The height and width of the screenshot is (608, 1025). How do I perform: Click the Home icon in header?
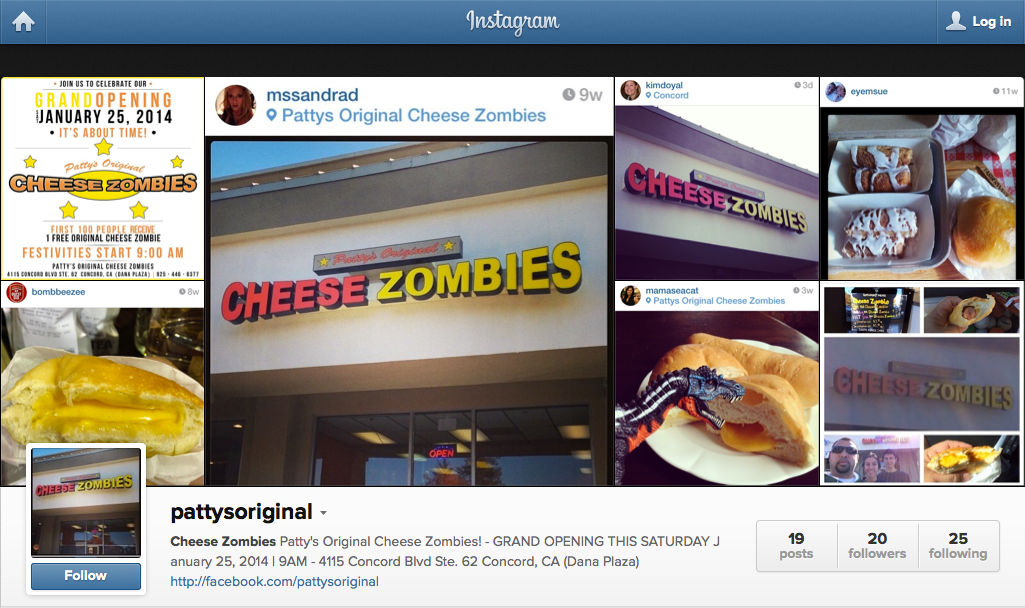(x=23, y=22)
